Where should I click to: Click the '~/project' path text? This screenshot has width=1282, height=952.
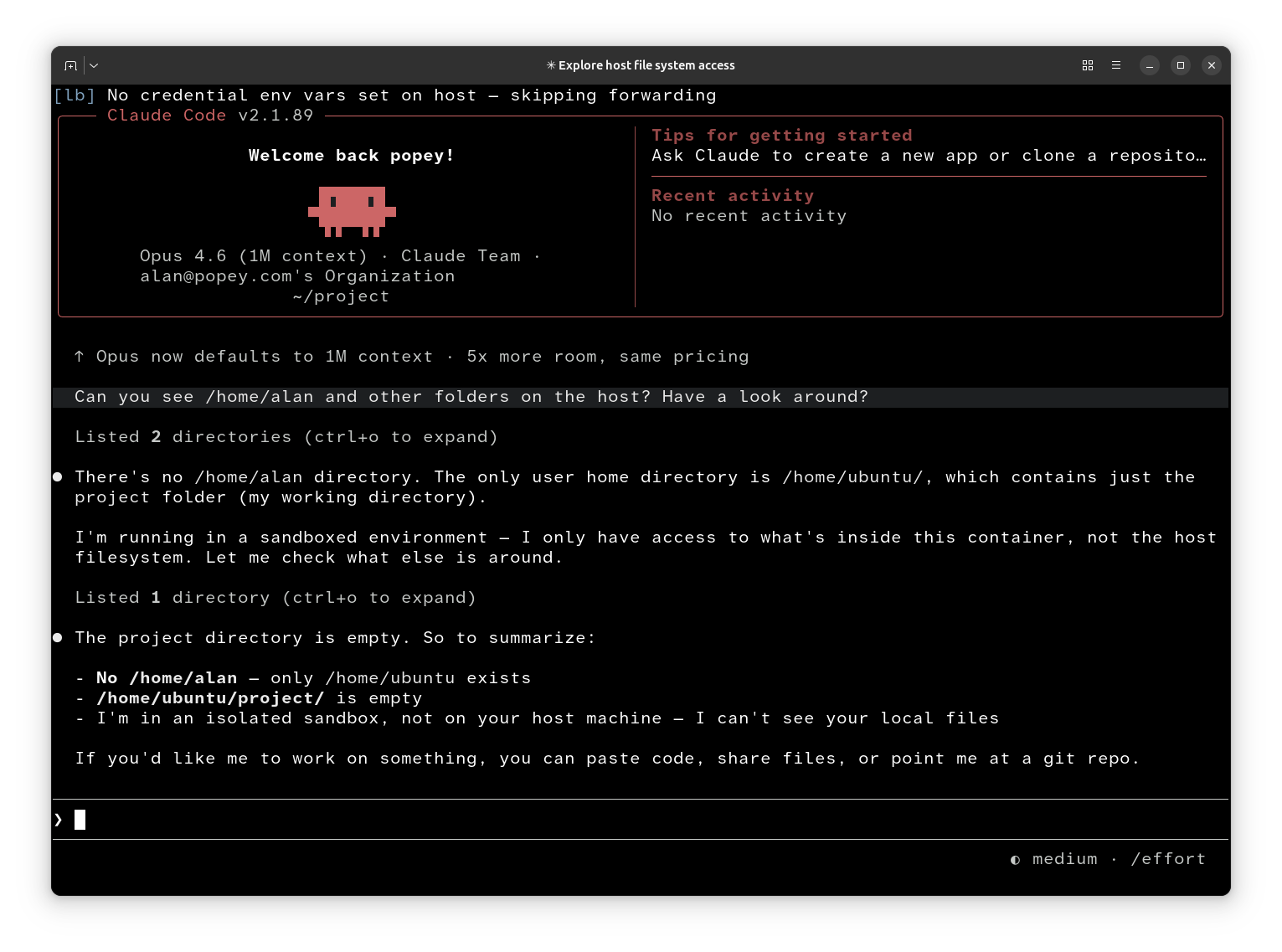pos(341,296)
